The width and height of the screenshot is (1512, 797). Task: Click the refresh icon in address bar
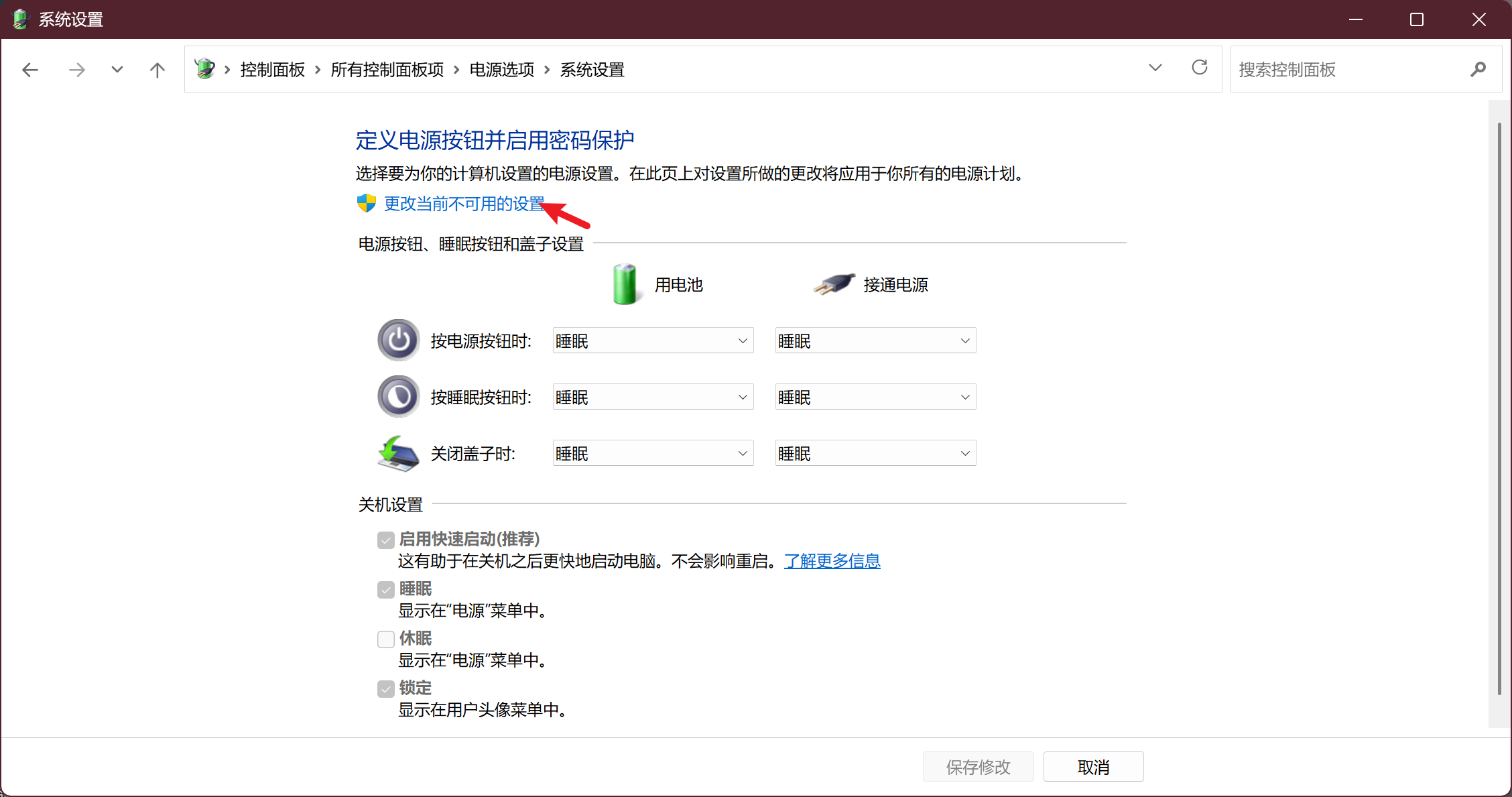[1199, 68]
